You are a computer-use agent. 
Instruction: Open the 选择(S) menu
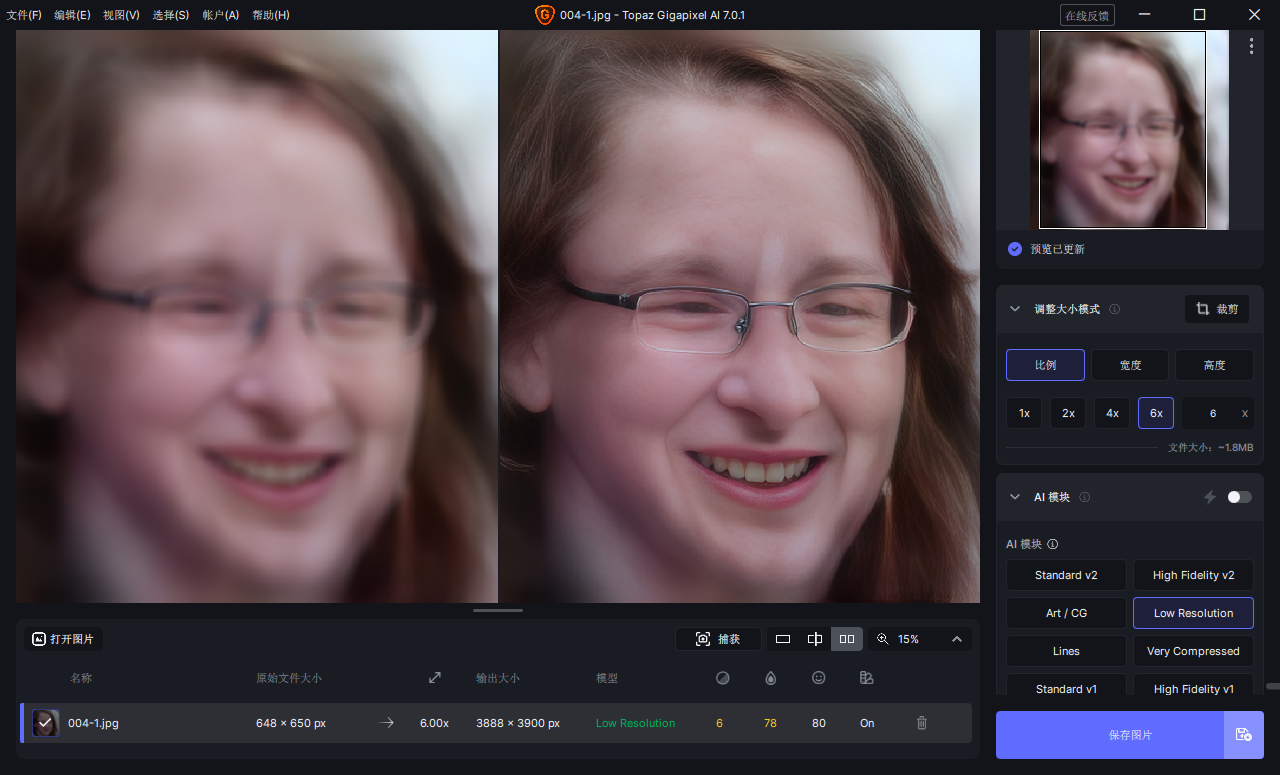click(171, 15)
